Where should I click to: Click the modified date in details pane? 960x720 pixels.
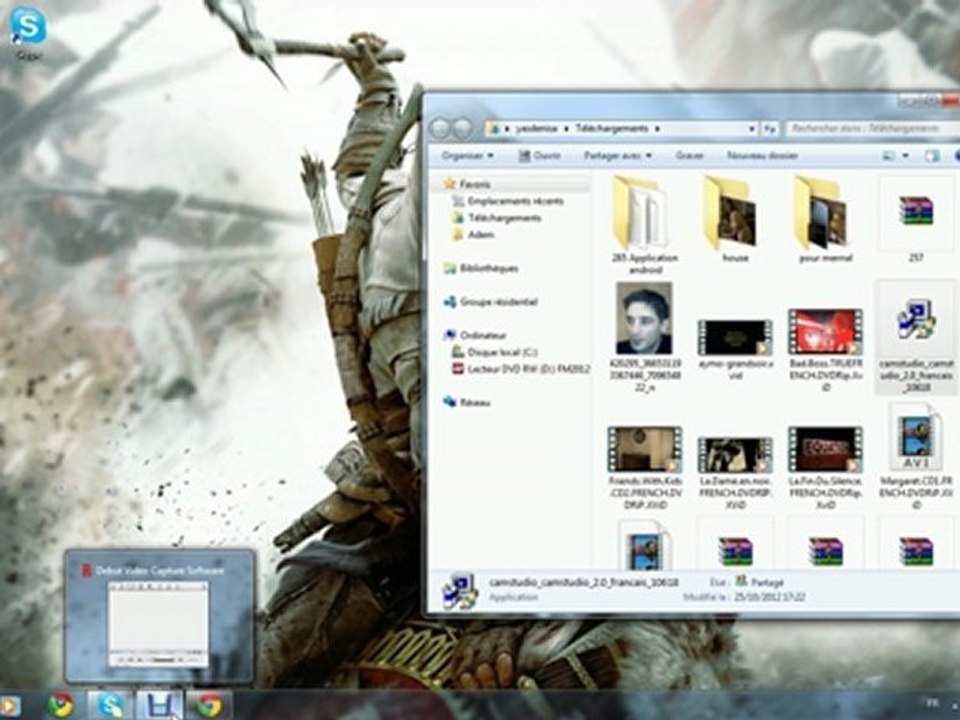(x=770, y=597)
